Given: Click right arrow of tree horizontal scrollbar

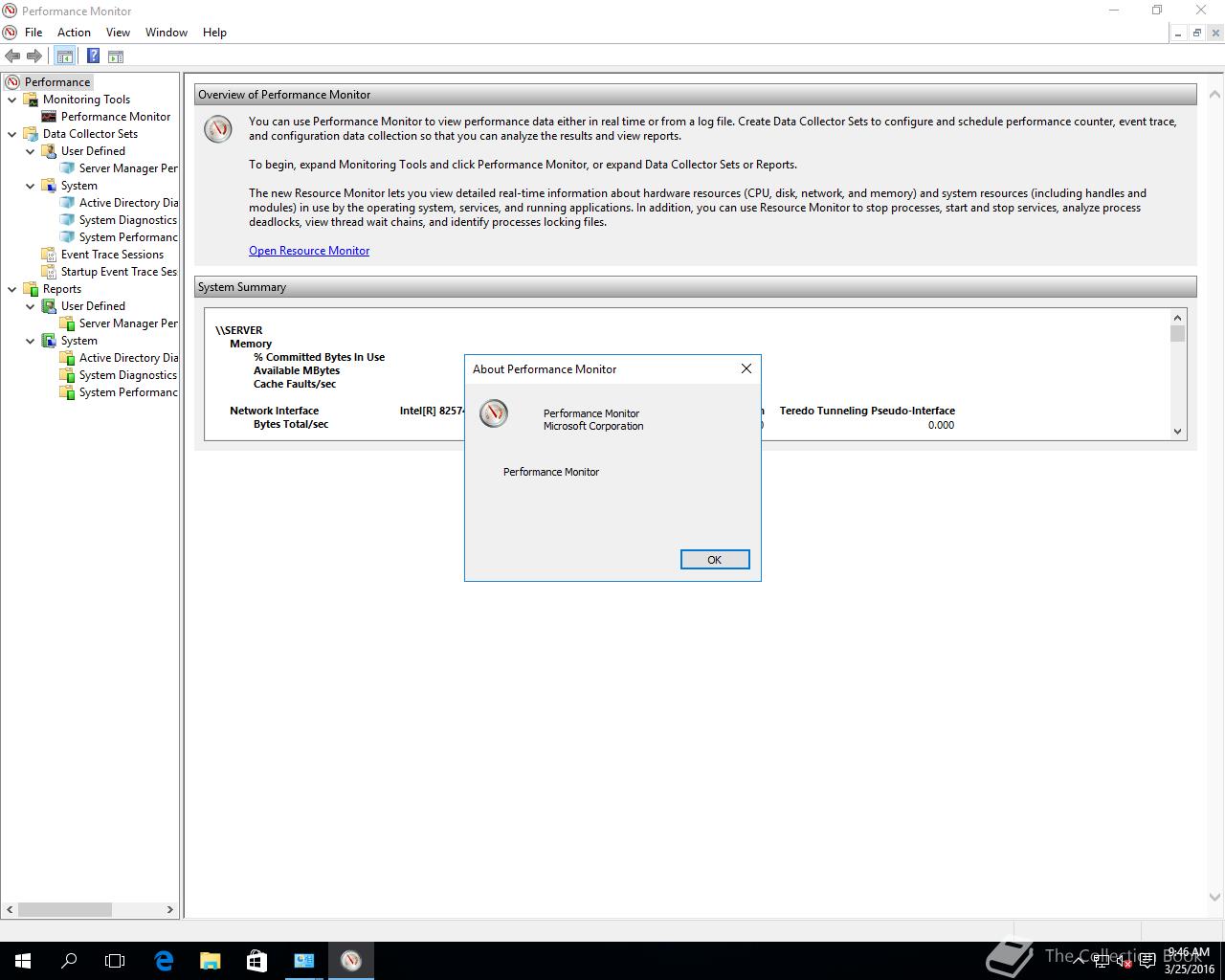Looking at the screenshot, I should point(170,909).
